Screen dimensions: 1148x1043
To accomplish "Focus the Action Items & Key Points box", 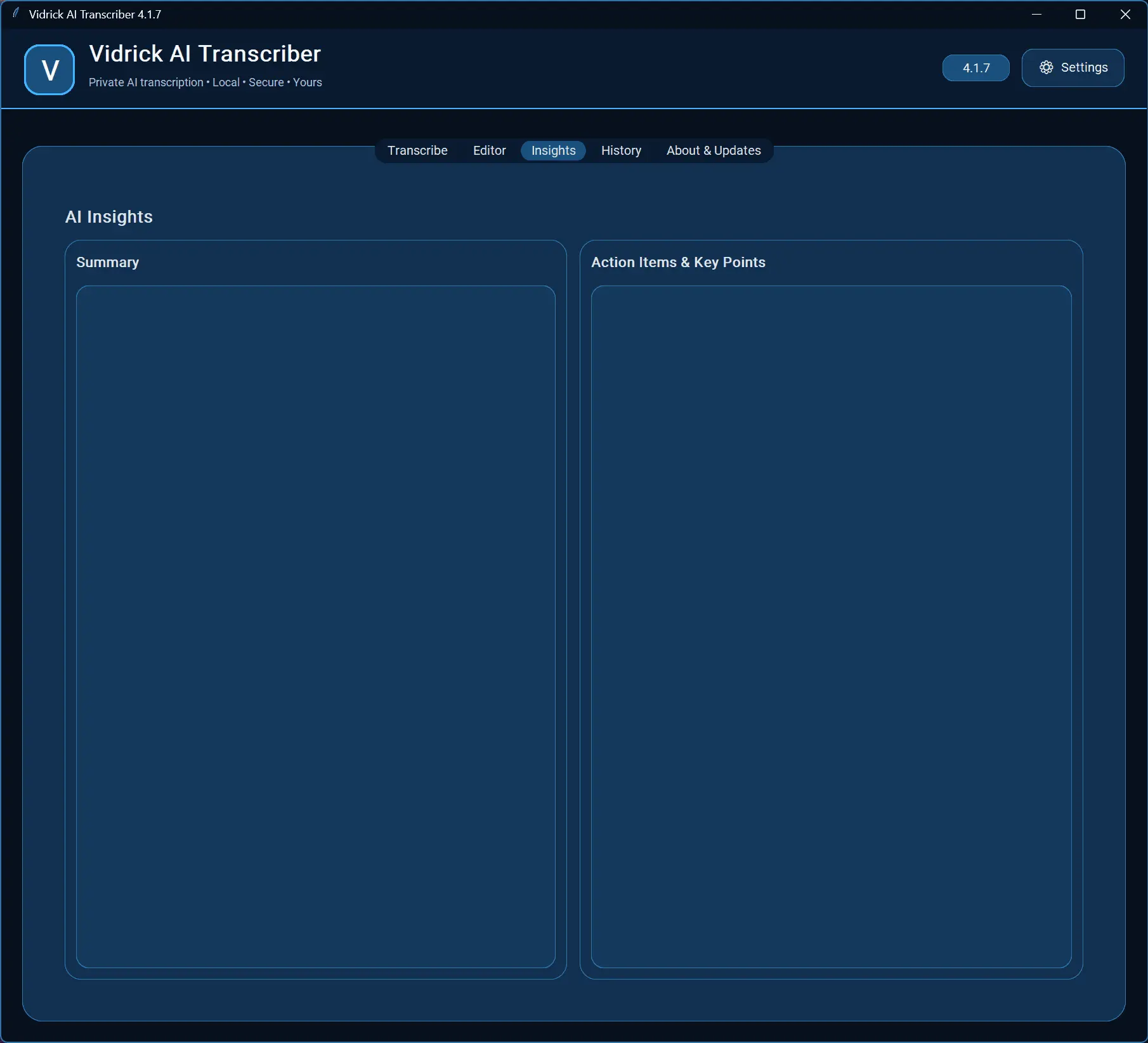I will (x=831, y=626).
